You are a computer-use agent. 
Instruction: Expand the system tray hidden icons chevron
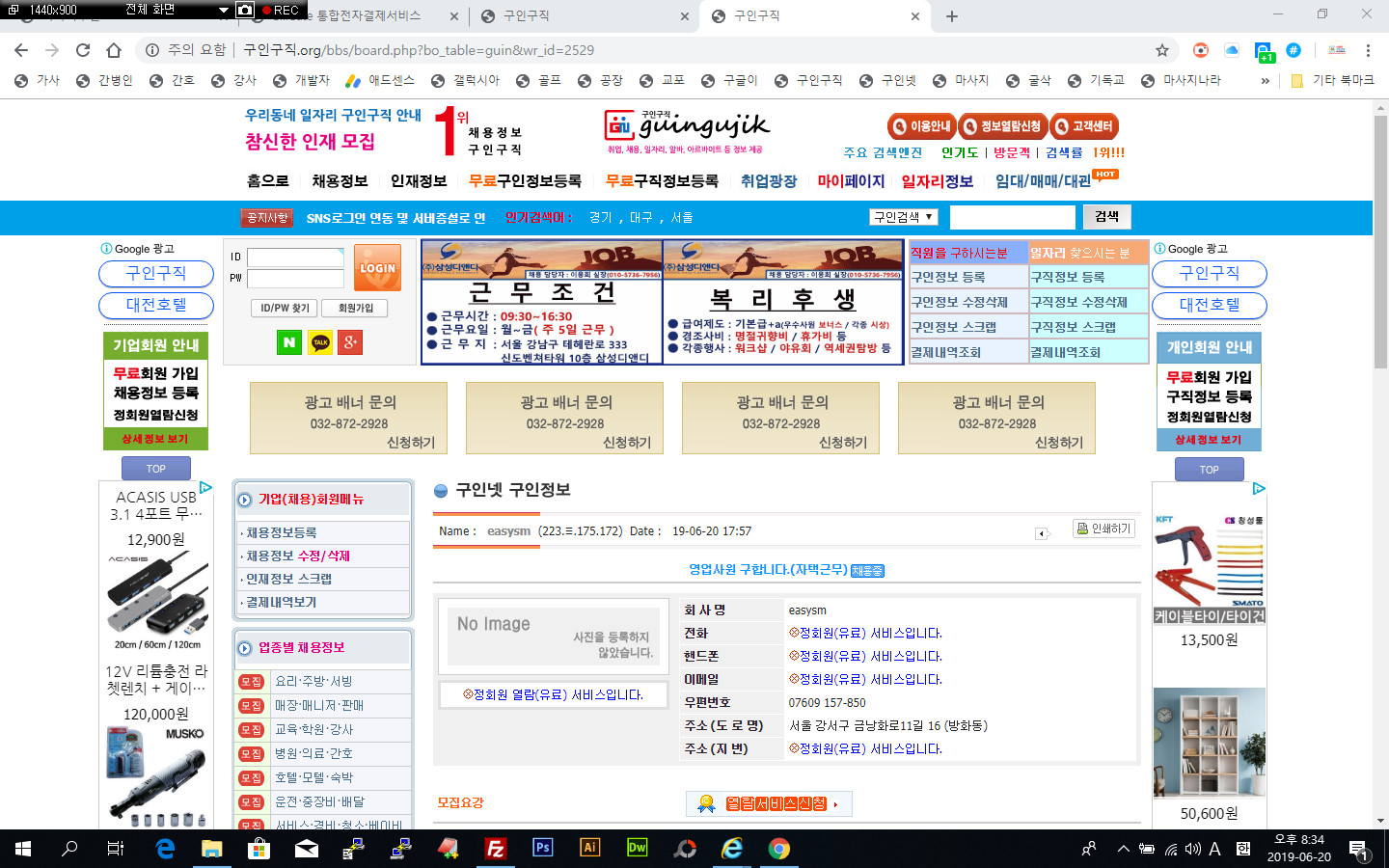tap(1123, 849)
